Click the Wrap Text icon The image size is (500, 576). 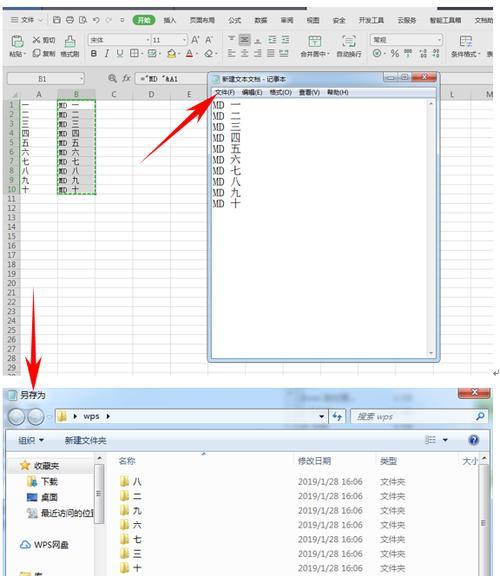(x=349, y=41)
